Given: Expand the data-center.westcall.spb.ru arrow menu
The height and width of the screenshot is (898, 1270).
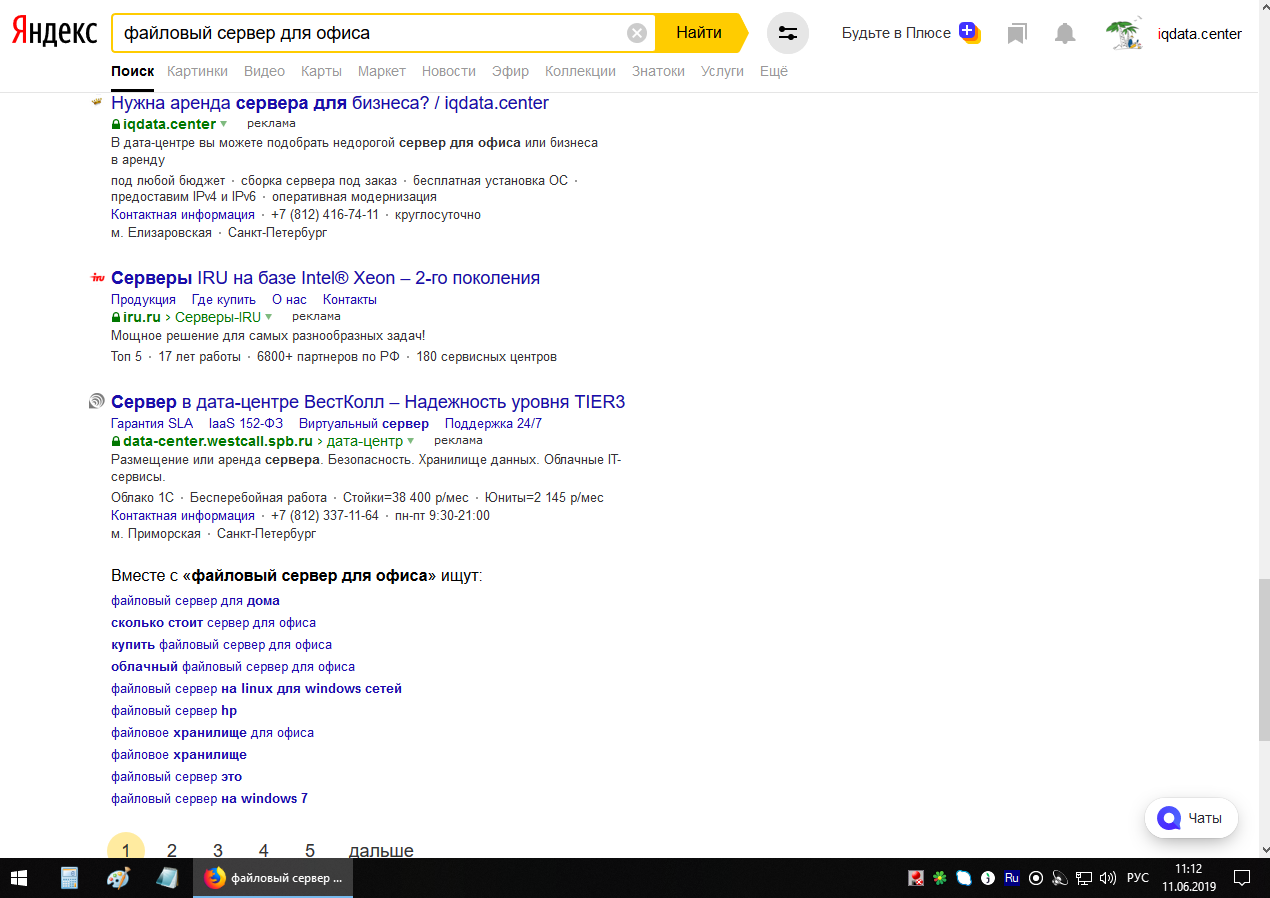Looking at the screenshot, I should point(410,441).
